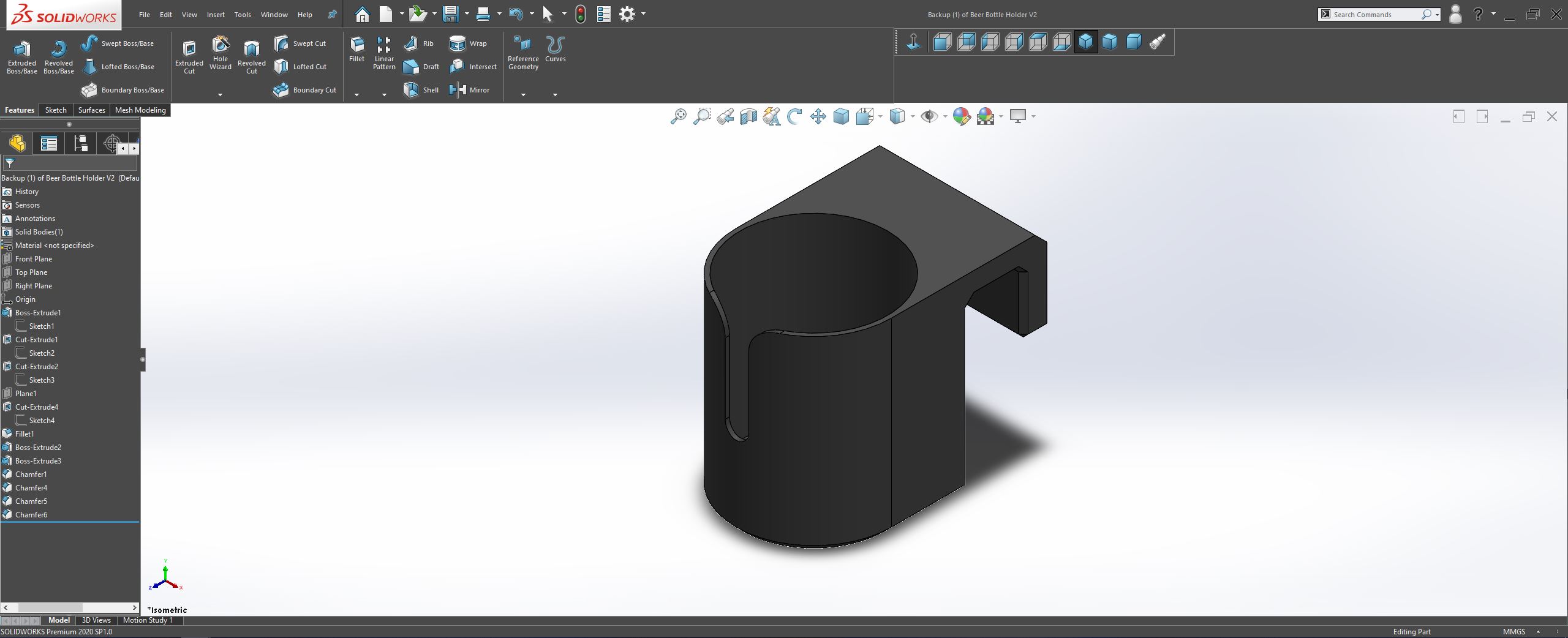1568x638 pixels.
Task: Click the Undo button
Action: point(516,14)
